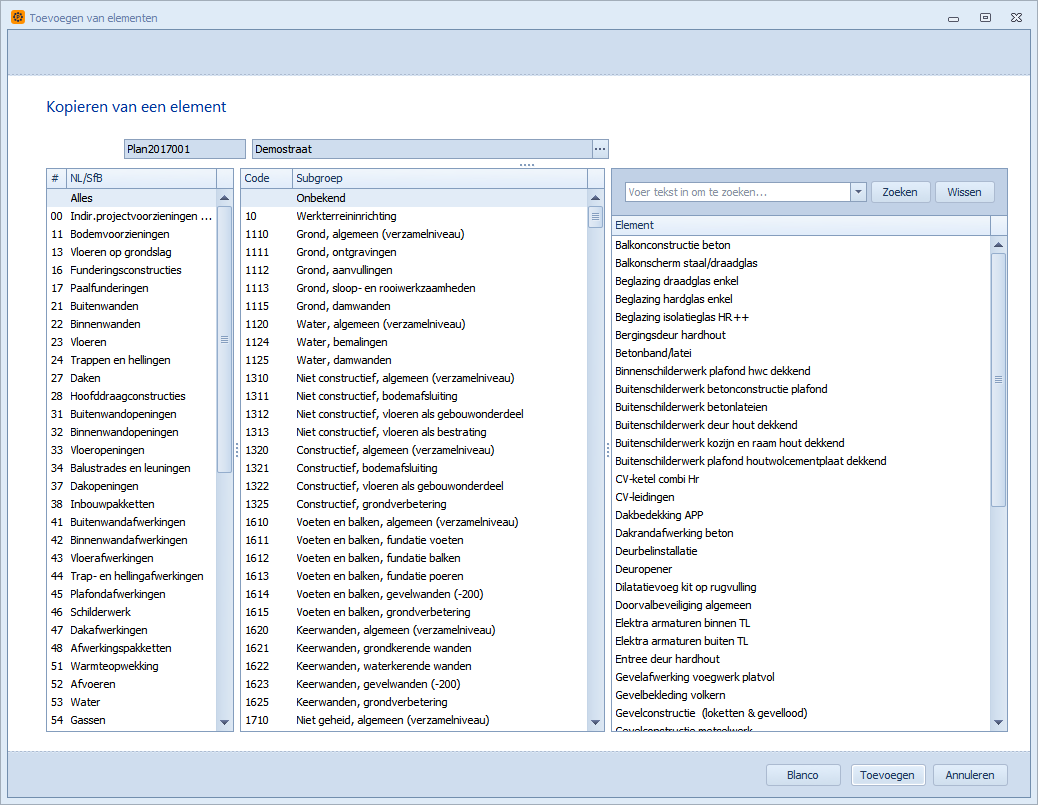Focus the search field 'Voer tekst in om te zoeken'
1038x805 pixels.
point(737,192)
